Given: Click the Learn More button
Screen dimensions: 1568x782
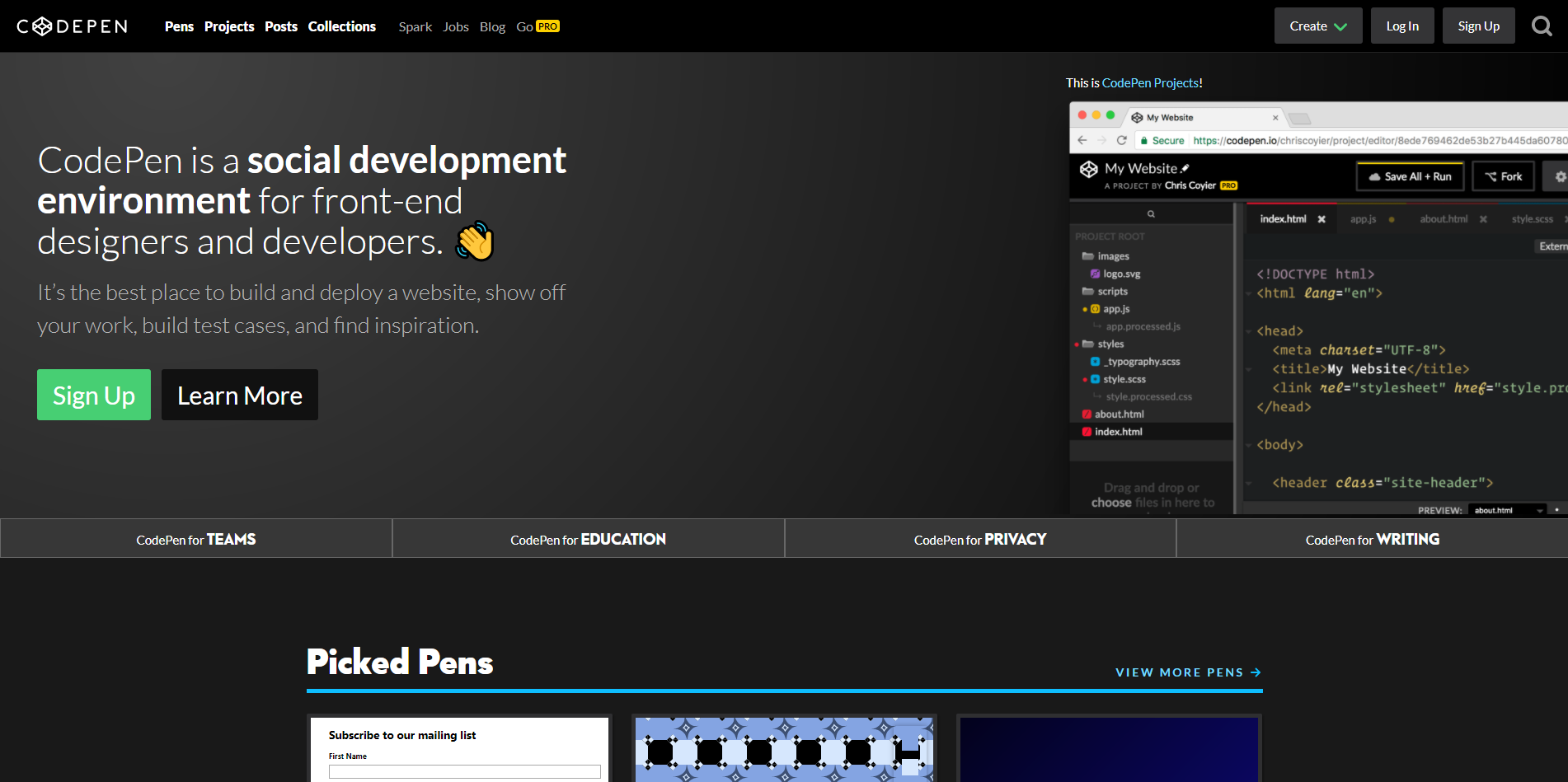Looking at the screenshot, I should 240,395.
